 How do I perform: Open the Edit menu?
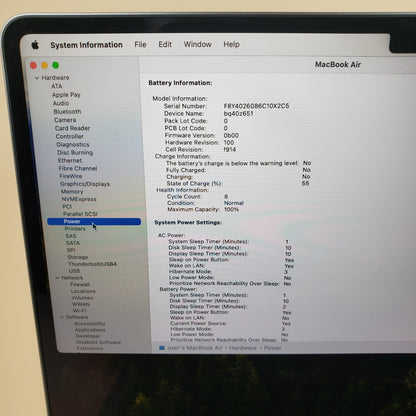click(165, 44)
